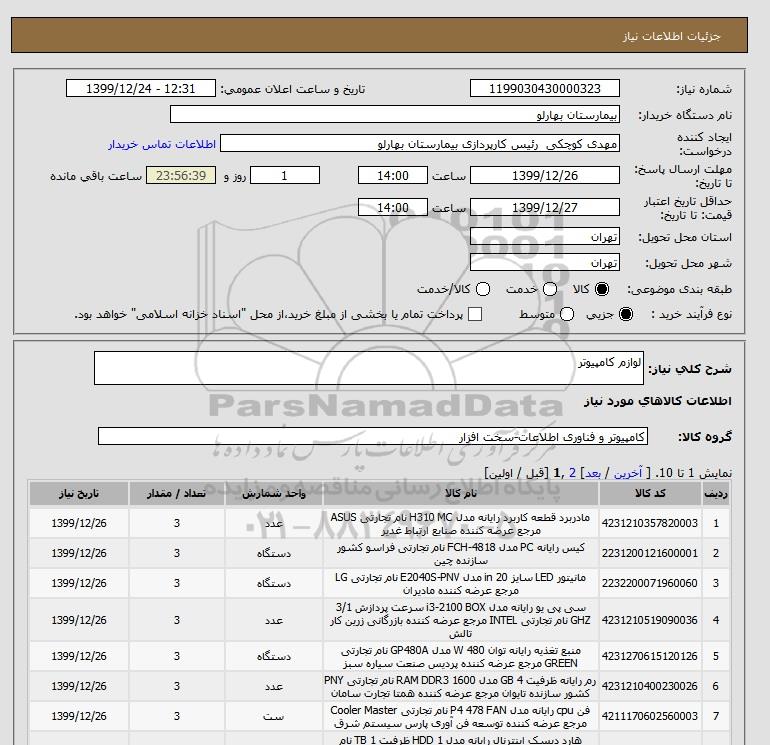The height and width of the screenshot is (745, 770).
Task: Click the delivery city field تهران
Action: click(x=545, y=262)
